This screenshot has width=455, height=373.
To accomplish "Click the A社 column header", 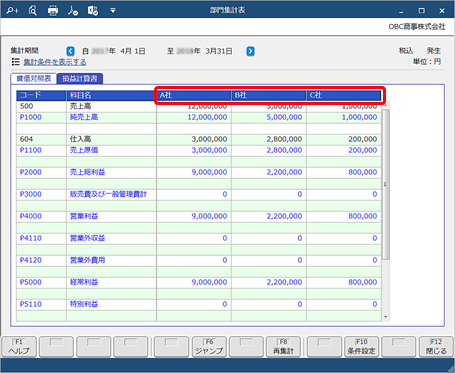I will [194, 95].
